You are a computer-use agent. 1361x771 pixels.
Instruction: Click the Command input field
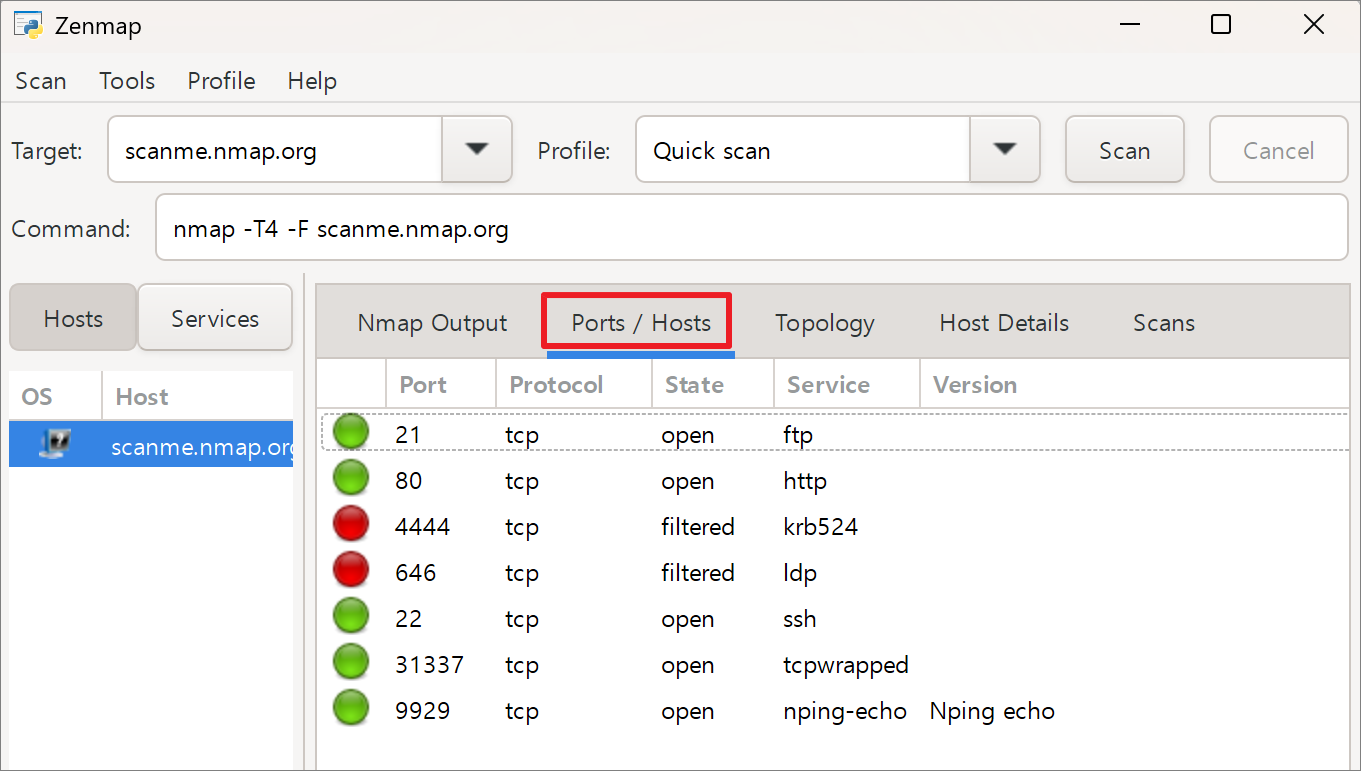point(752,229)
